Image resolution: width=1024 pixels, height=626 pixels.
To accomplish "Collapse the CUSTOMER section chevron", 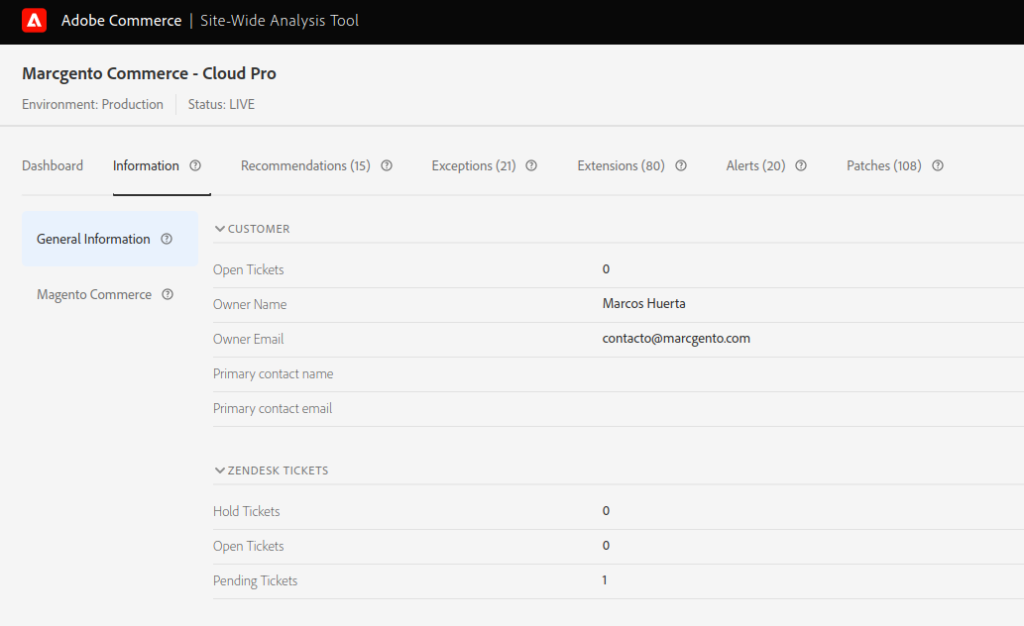I will (x=219, y=229).
